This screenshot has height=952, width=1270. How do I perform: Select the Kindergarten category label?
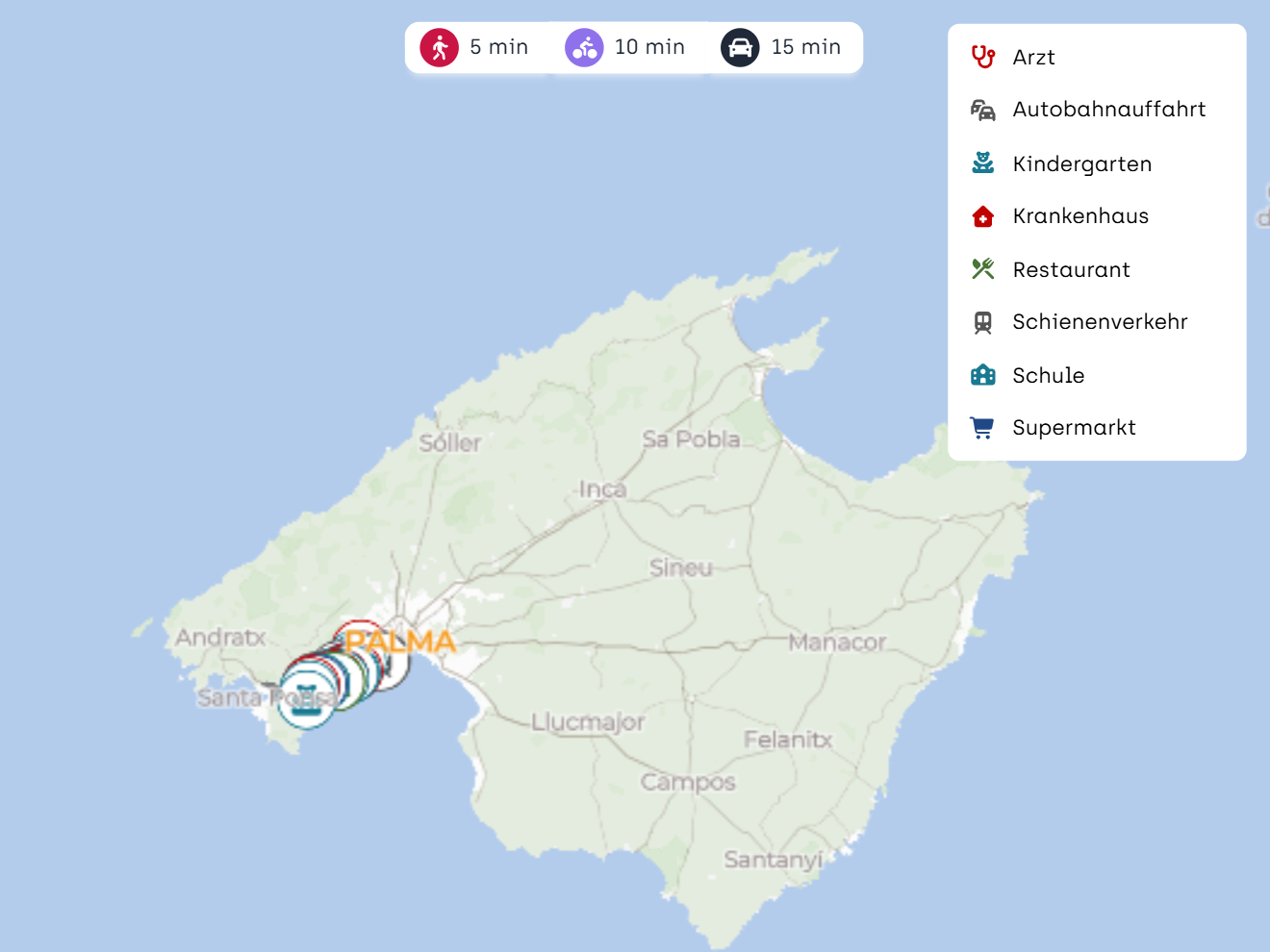point(1081,164)
